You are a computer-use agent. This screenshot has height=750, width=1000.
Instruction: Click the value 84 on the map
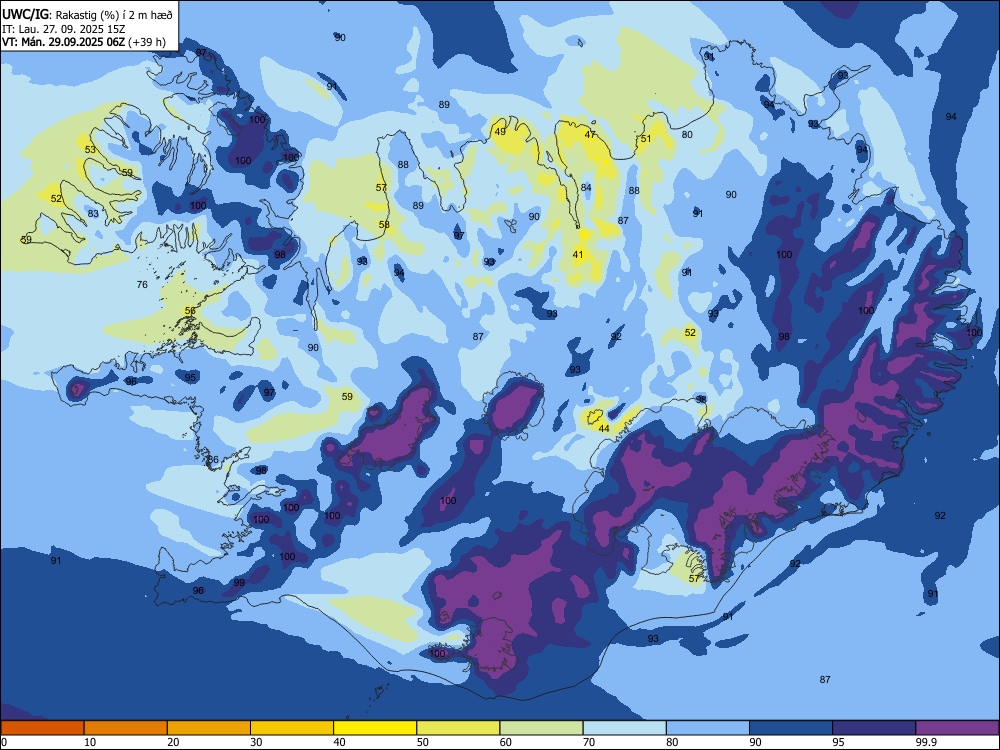pos(586,188)
